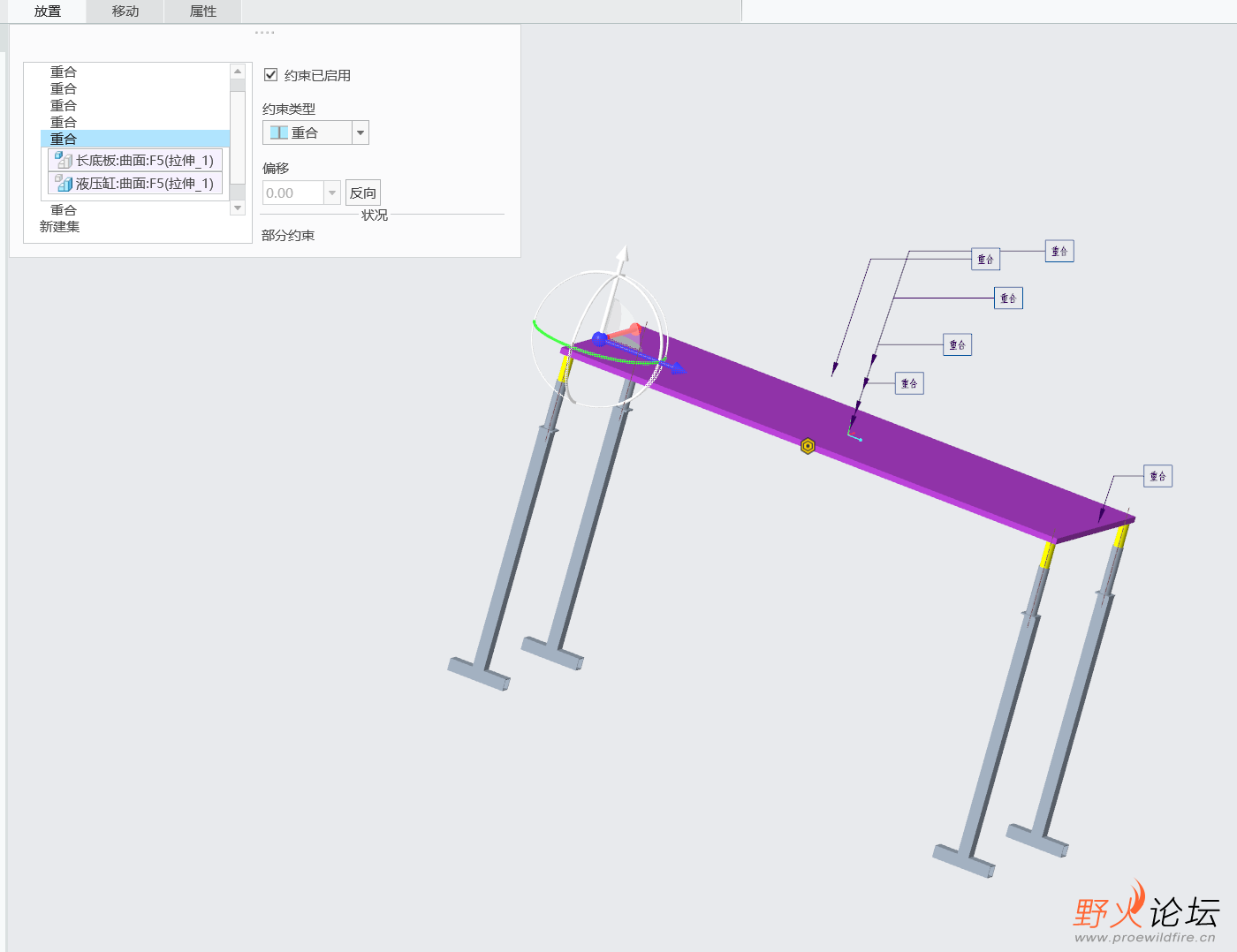Click the top-right 重合 tag in the viewport
This screenshot has height=952, width=1237.
pyautogui.click(x=1059, y=251)
